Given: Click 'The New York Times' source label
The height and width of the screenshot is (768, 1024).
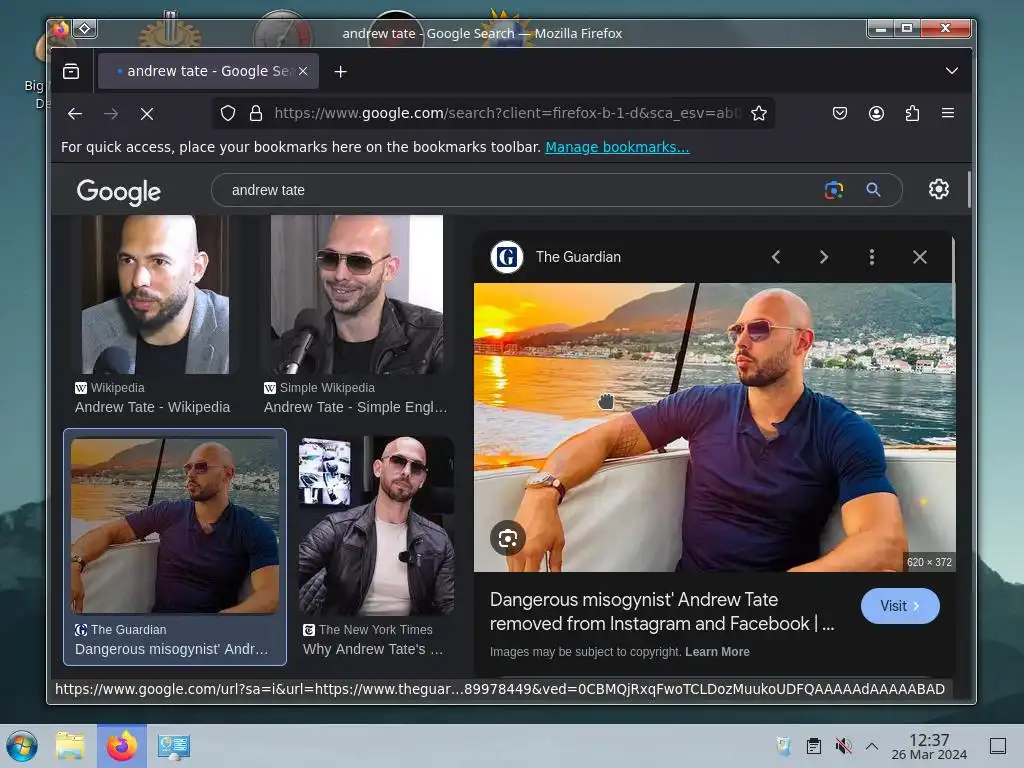Looking at the screenshot, I should pos(376,630).
